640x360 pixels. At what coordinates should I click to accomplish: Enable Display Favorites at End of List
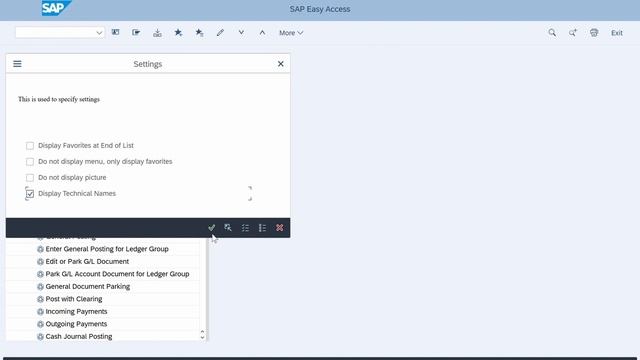click(x=30, y=146)
